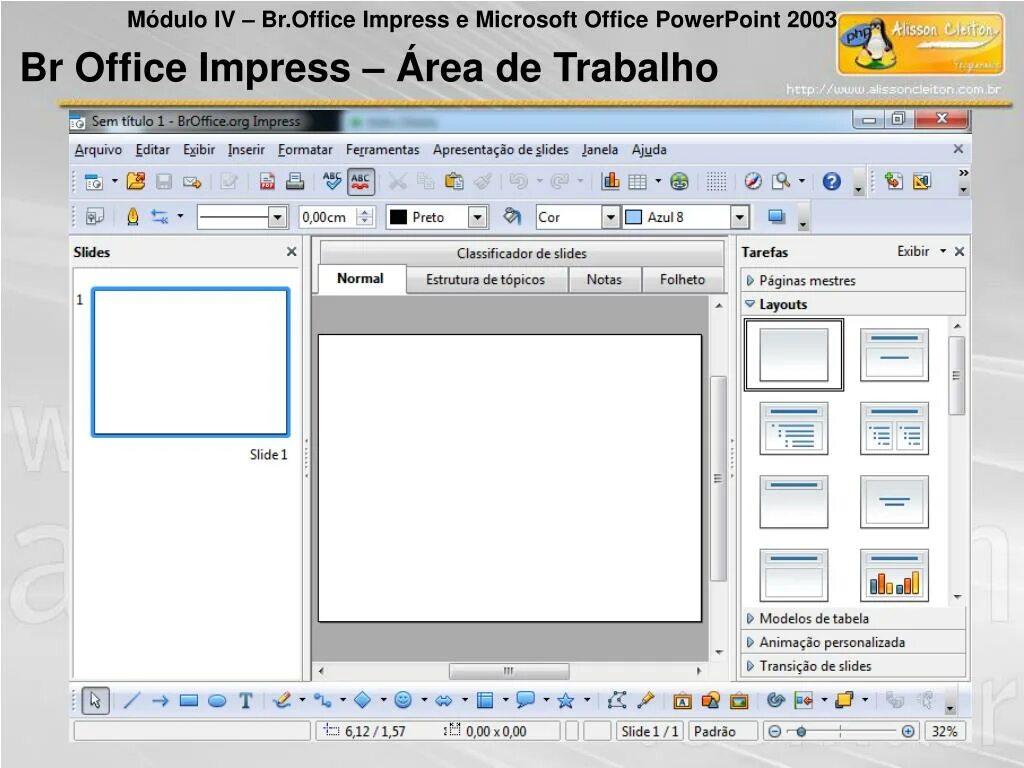
Task: Select the Callouts speech bubble tool
Action: click(525, 700)
